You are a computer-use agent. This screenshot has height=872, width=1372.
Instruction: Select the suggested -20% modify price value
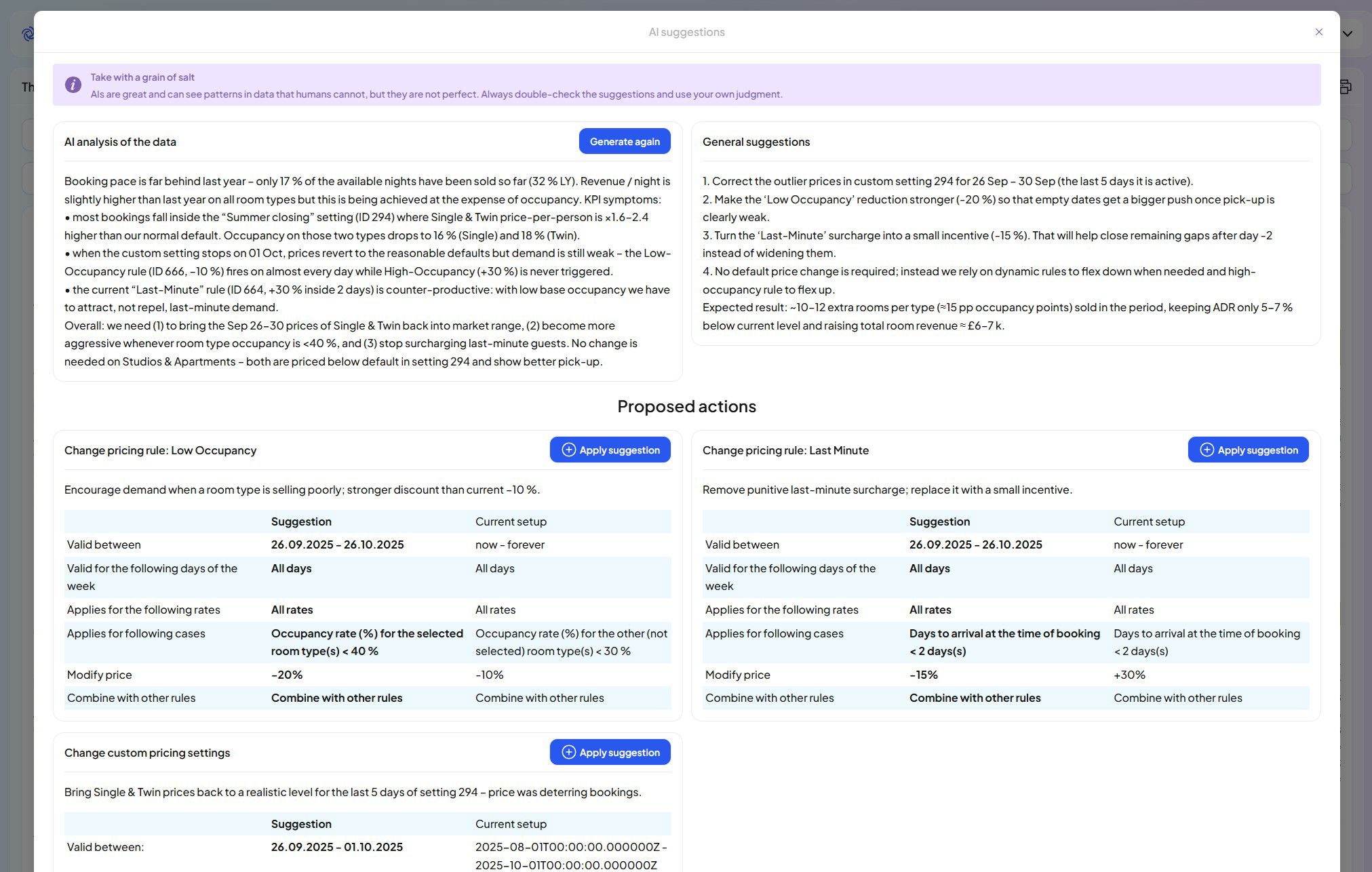(287, 675)
